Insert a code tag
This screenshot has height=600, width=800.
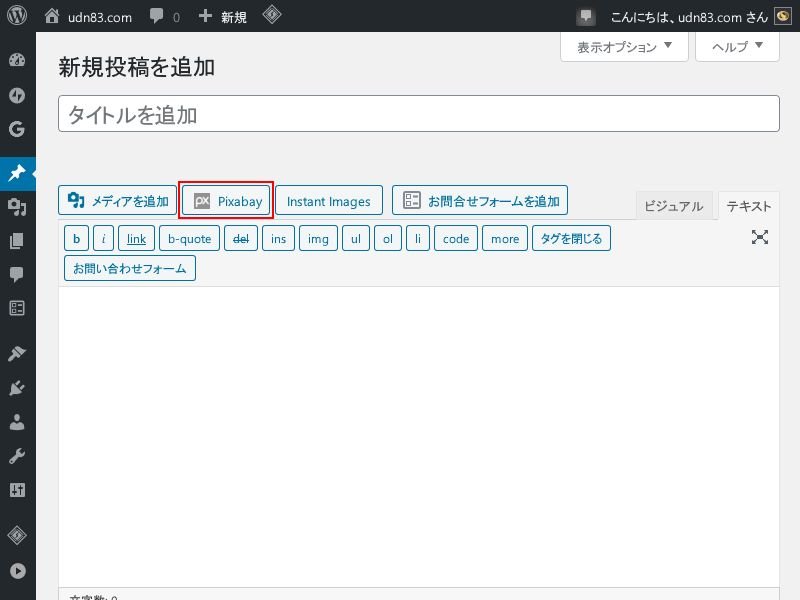point(456,238)
